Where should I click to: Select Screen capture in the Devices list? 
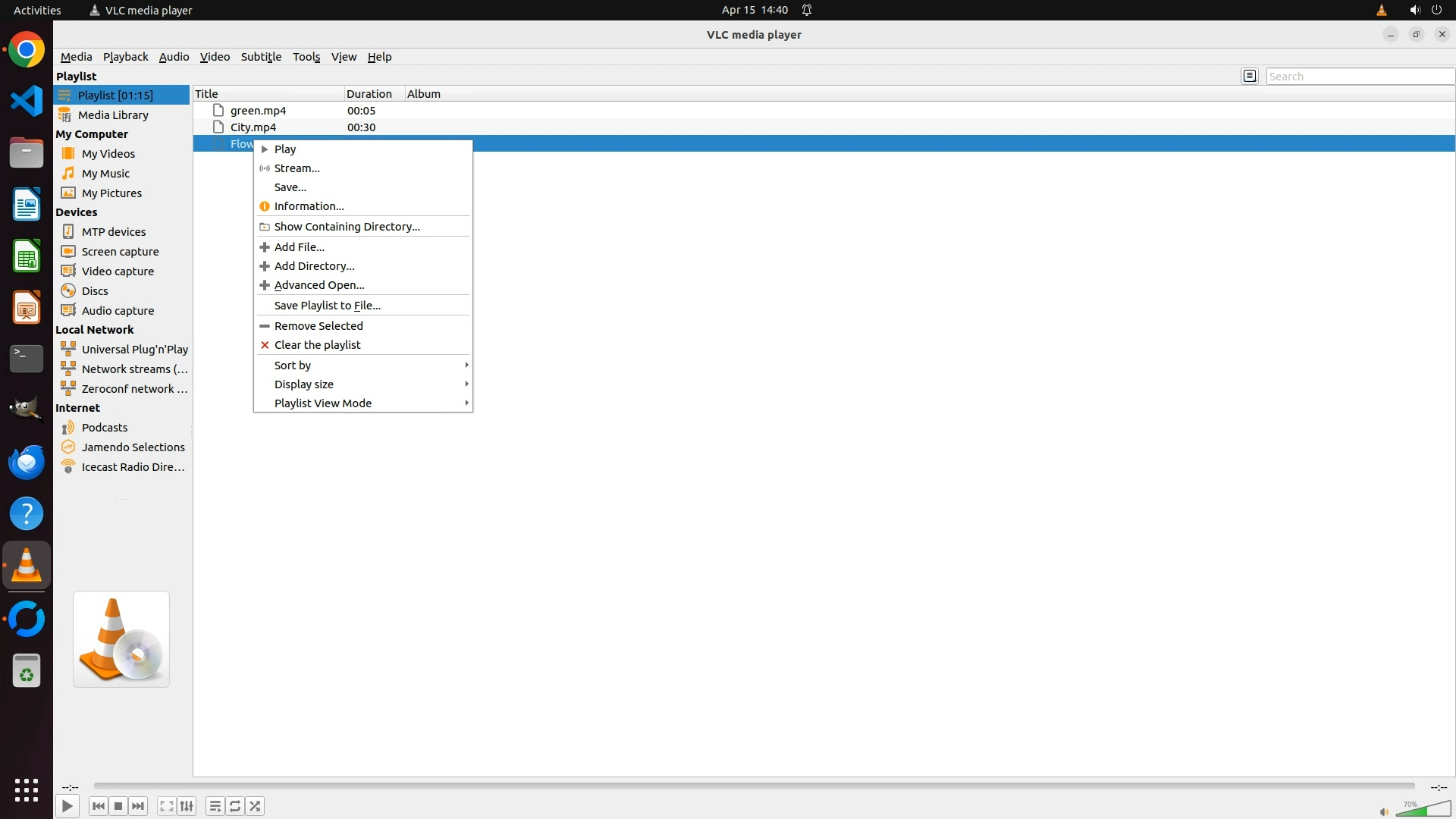click(x=120, y=252)
